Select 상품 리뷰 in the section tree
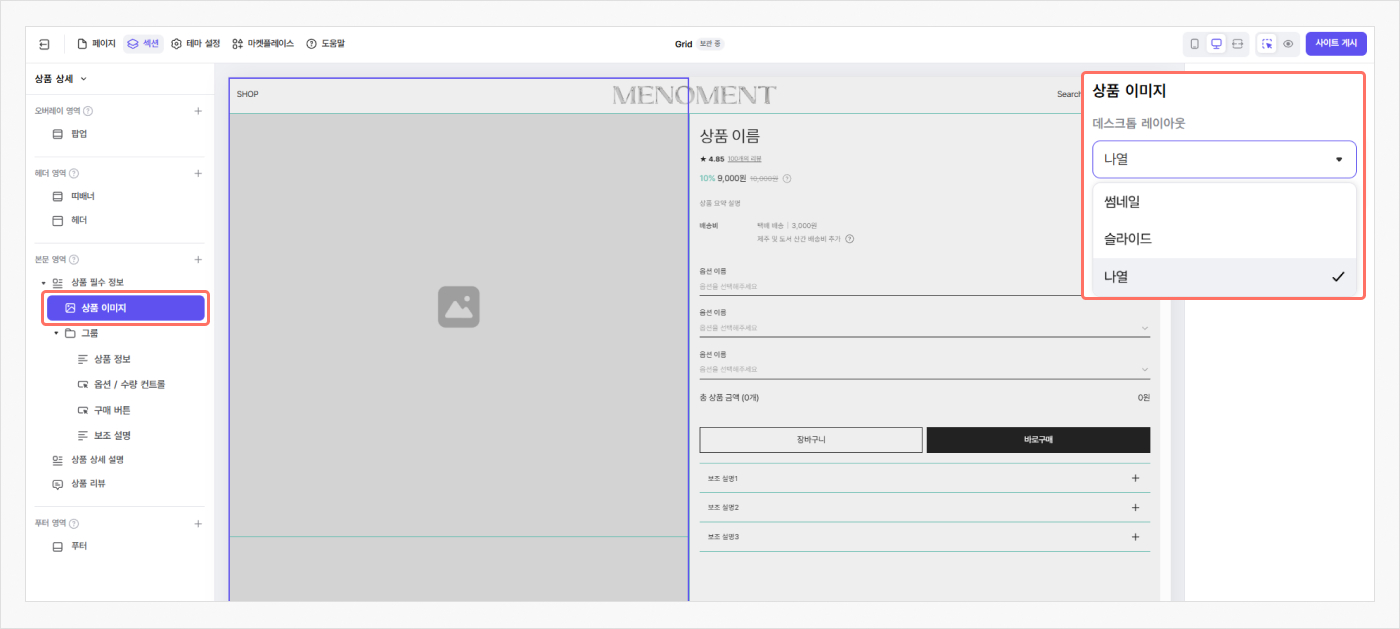 pyautogui.click(x=87, y=484)
